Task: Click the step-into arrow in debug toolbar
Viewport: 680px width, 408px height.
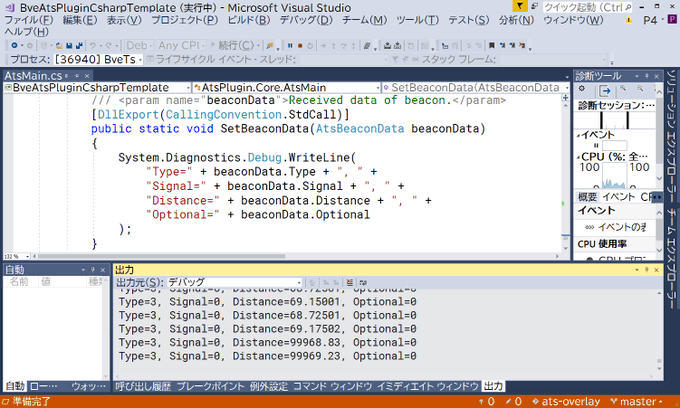Action: pyautogui.click(x=333, y=45)
